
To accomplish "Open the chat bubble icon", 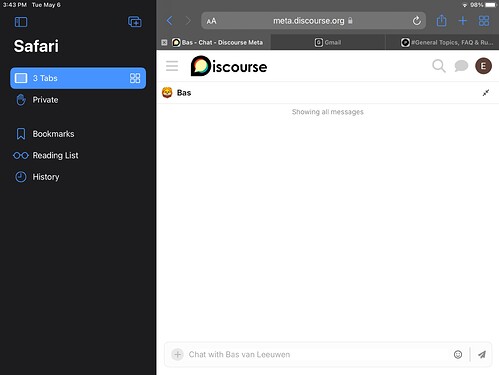I will coord(461,66).
